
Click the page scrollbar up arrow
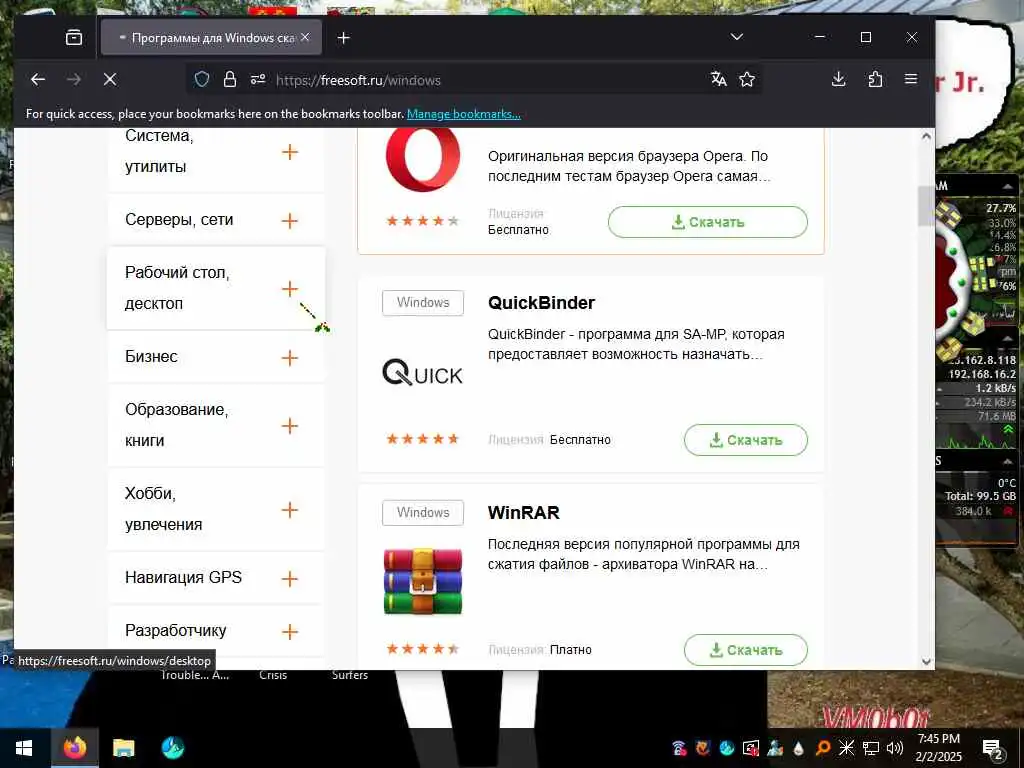[x=926, y=136]
